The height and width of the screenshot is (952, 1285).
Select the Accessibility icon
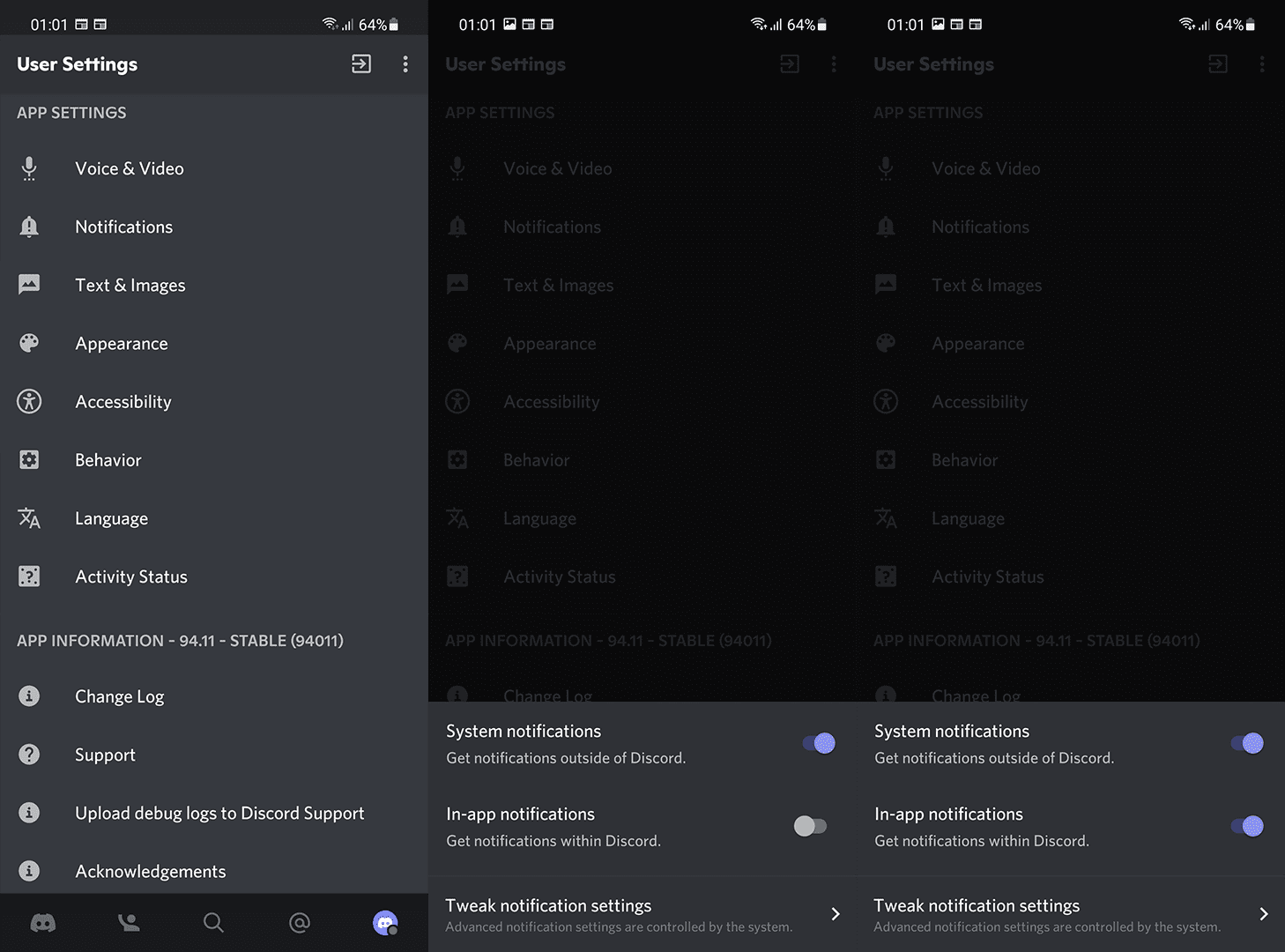pyautogui.click(x=29, y=401)
